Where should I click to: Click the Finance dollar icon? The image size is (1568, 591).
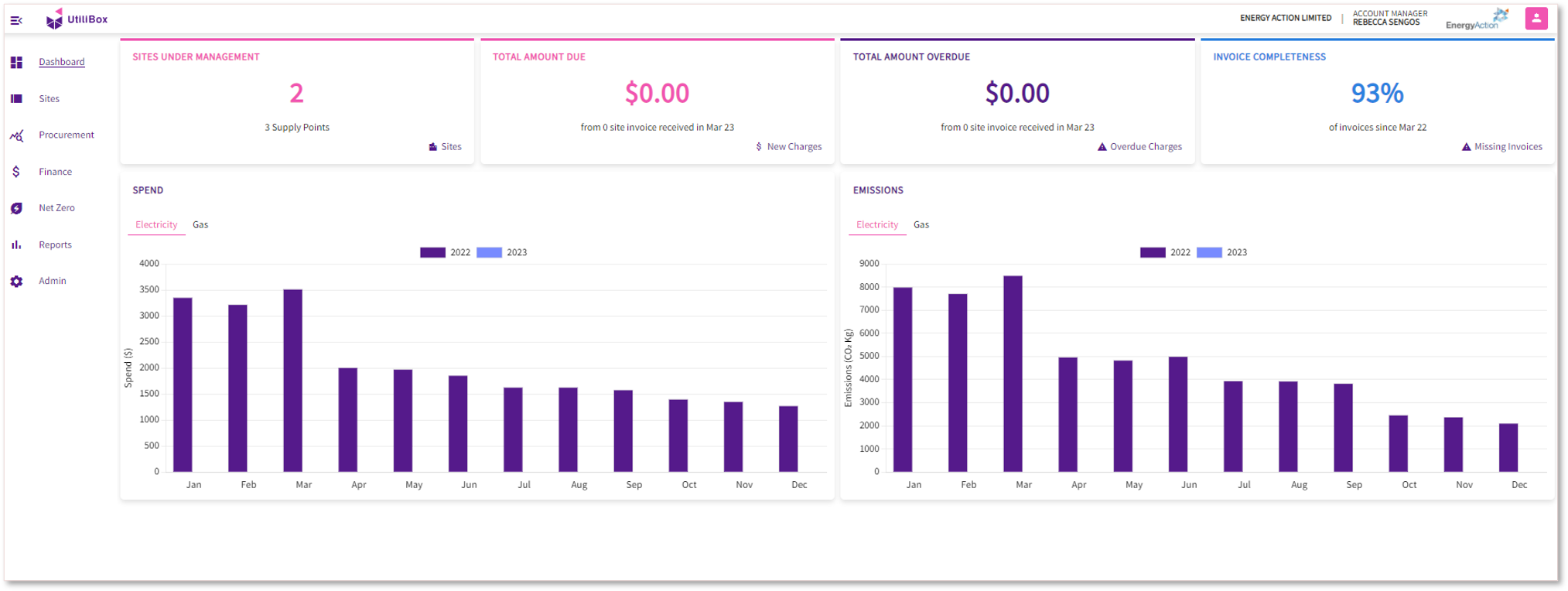click(x=16, y=172)
